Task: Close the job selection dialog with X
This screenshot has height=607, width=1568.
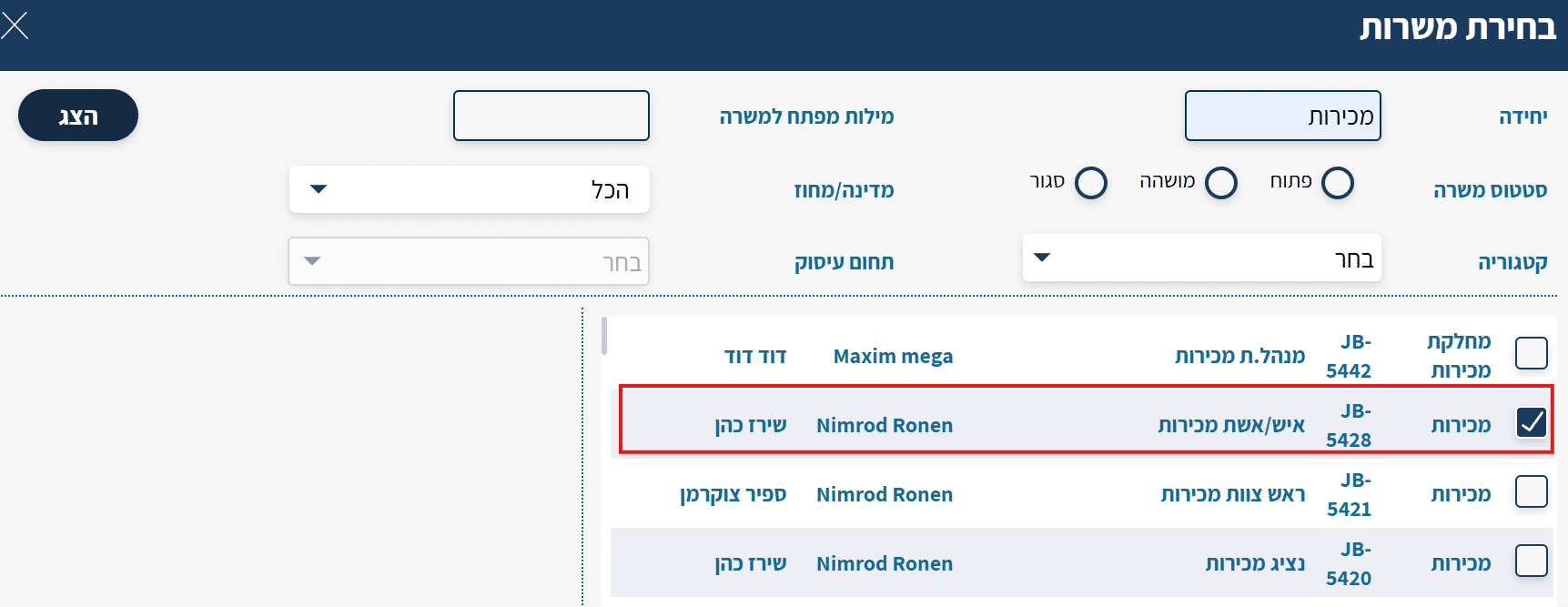Action: coord(15,25)
